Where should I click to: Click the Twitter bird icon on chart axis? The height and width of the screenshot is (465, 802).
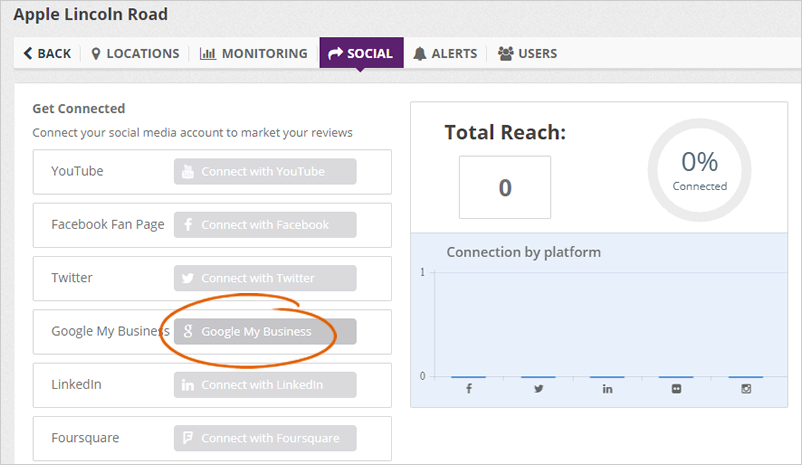(538, 388)
